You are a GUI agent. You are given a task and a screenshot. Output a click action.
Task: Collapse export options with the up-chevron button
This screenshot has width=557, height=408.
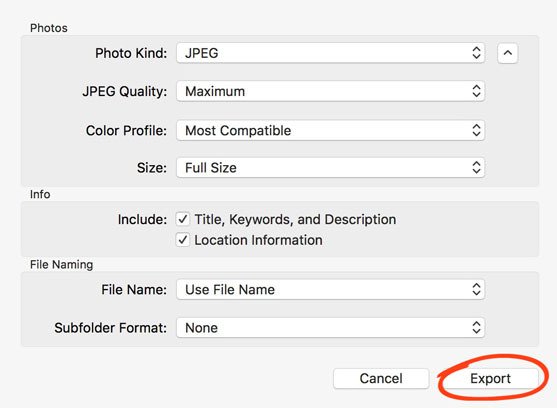coord(508,53)
